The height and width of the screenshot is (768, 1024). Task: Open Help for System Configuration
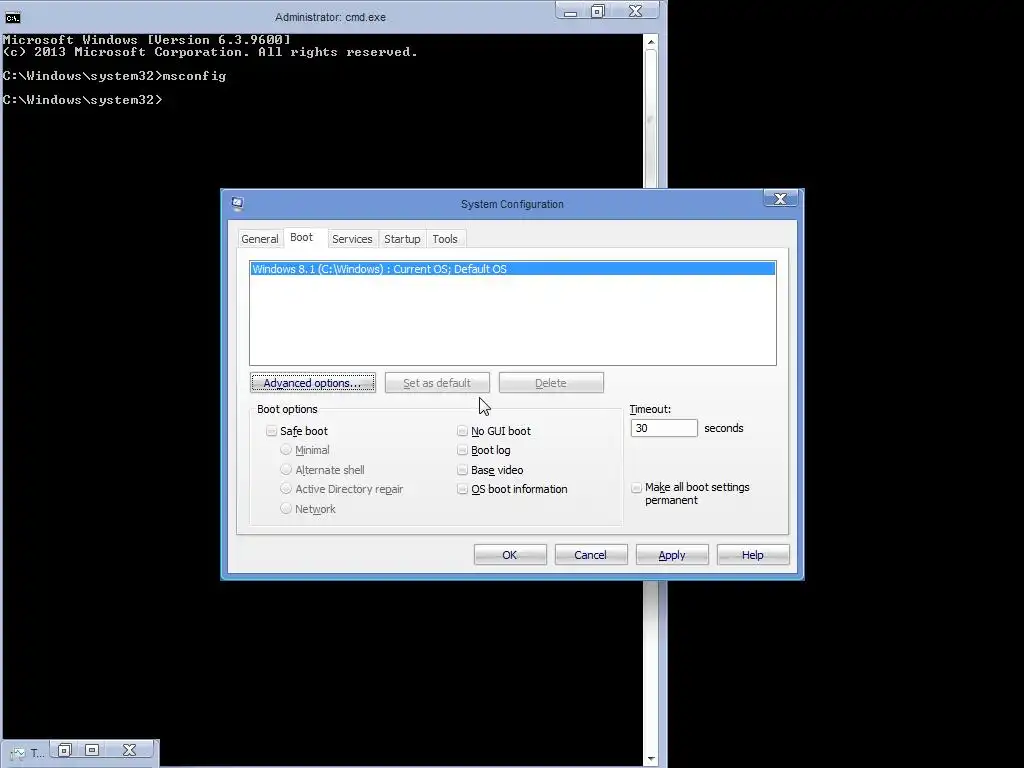click(753, 554)
